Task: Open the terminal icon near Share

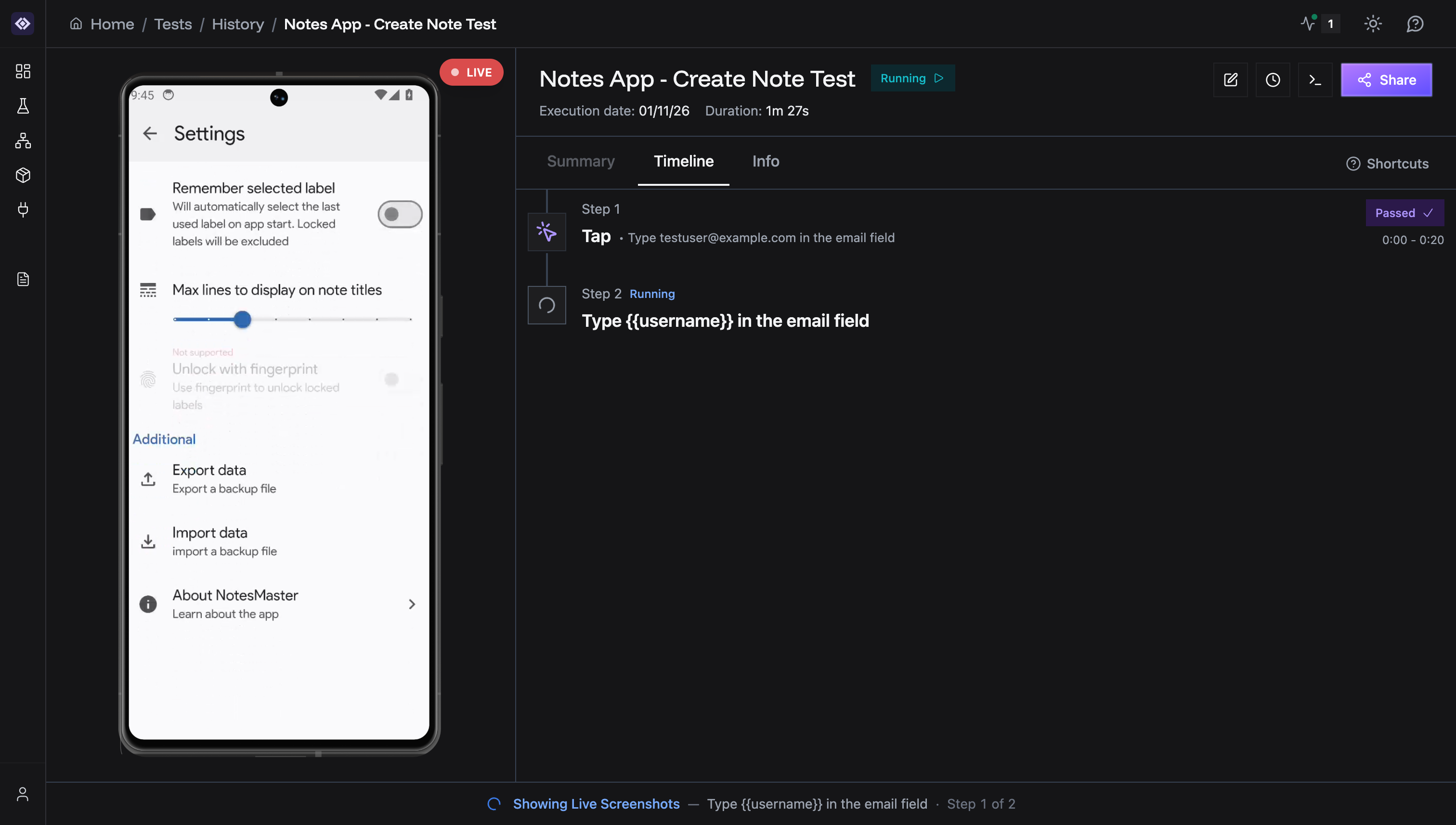Action: click(x=1315, y=79)
